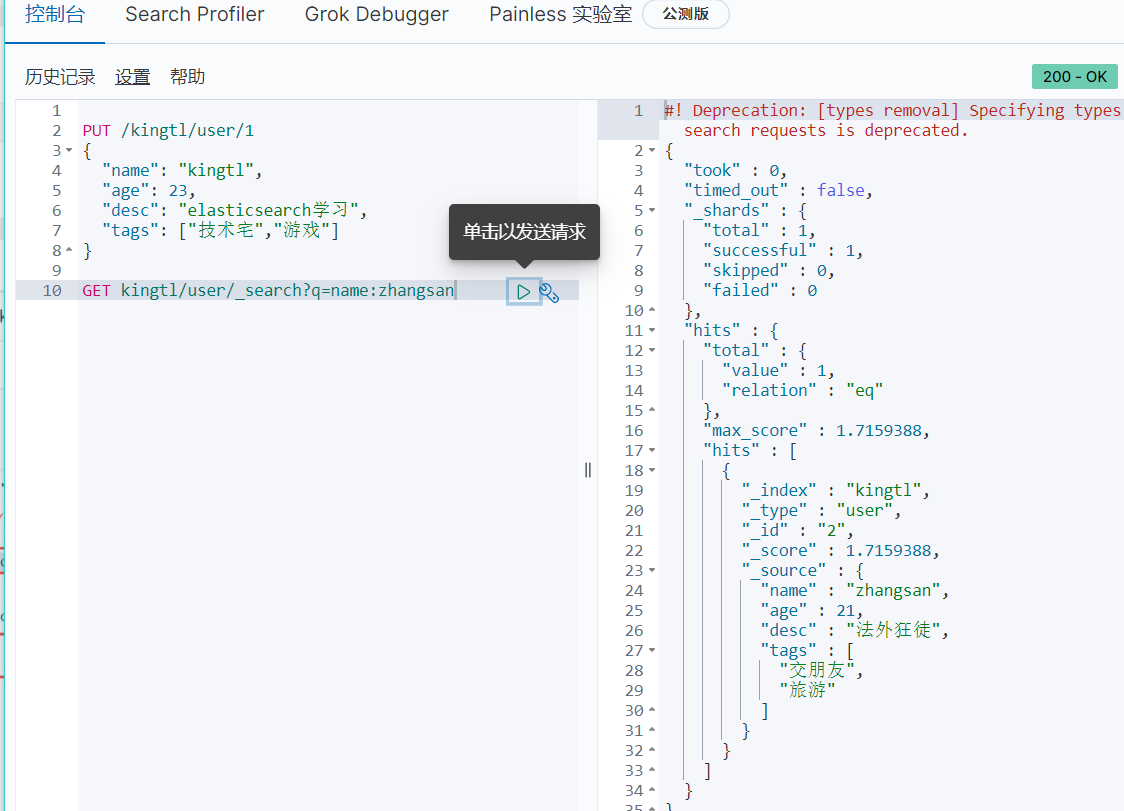The height and width of the screenshot is (811, 1124).
Task: Fold the "_source" object in the response
Action: pyautogui.click(x=652, y=571)
